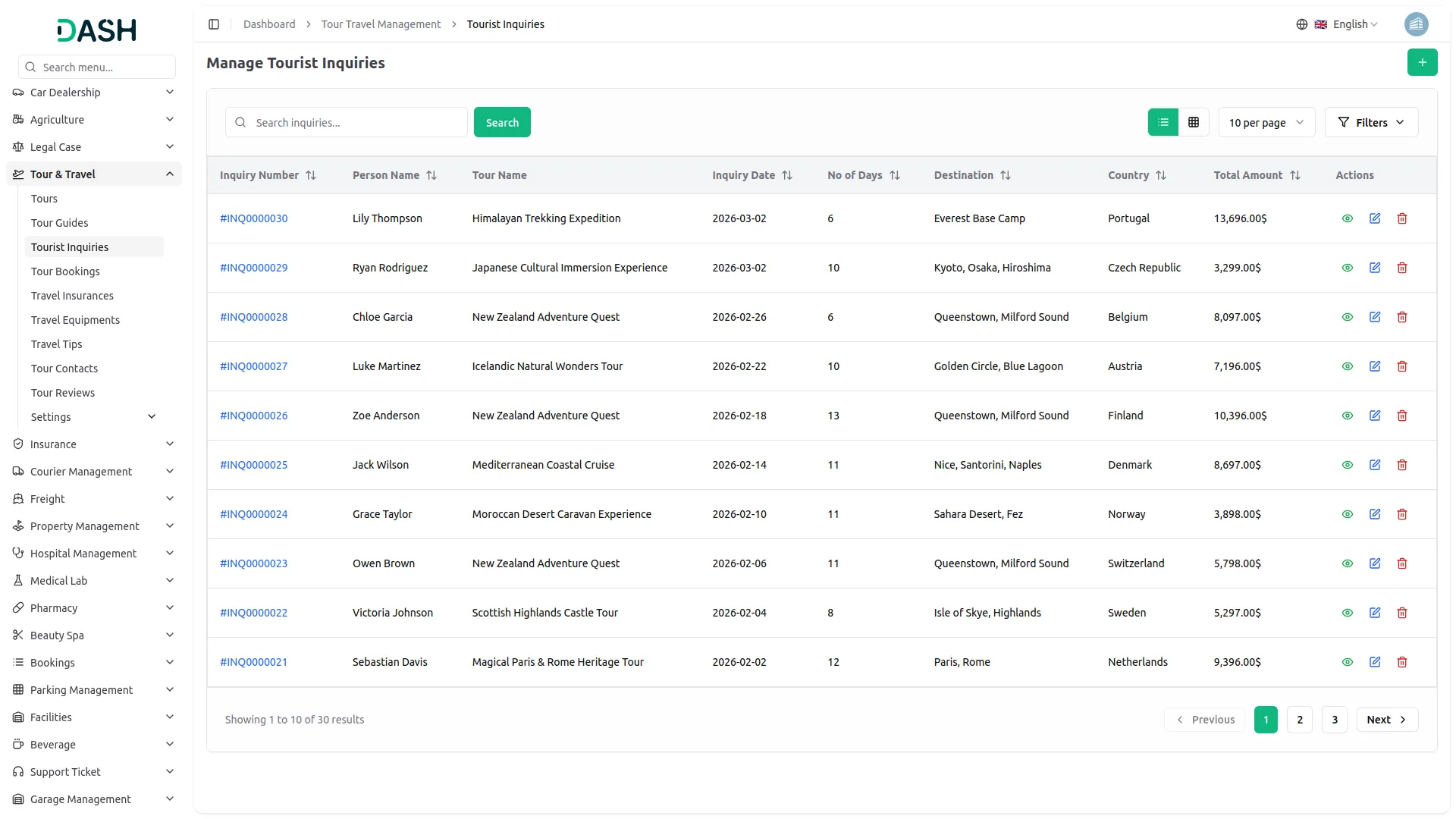Delete Ryan Rodriguez's inquiry with trash icon
The image size is (1456, 819).
(1401, 268)
